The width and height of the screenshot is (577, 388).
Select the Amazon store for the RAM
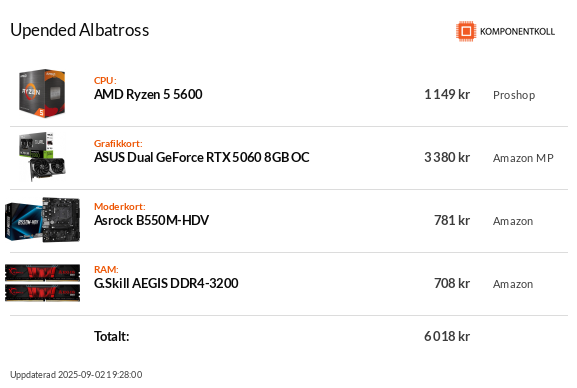pos(513,284)
